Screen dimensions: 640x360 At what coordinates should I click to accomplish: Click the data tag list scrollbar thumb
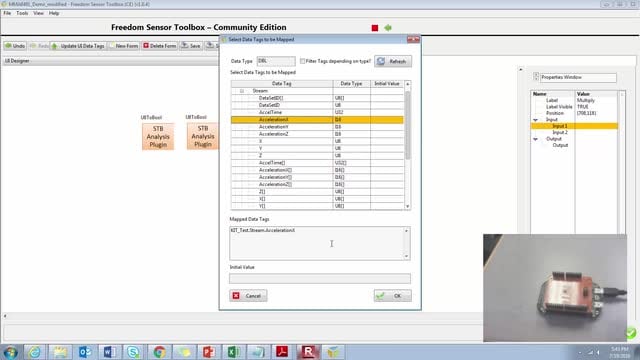[x=407, y=124]
